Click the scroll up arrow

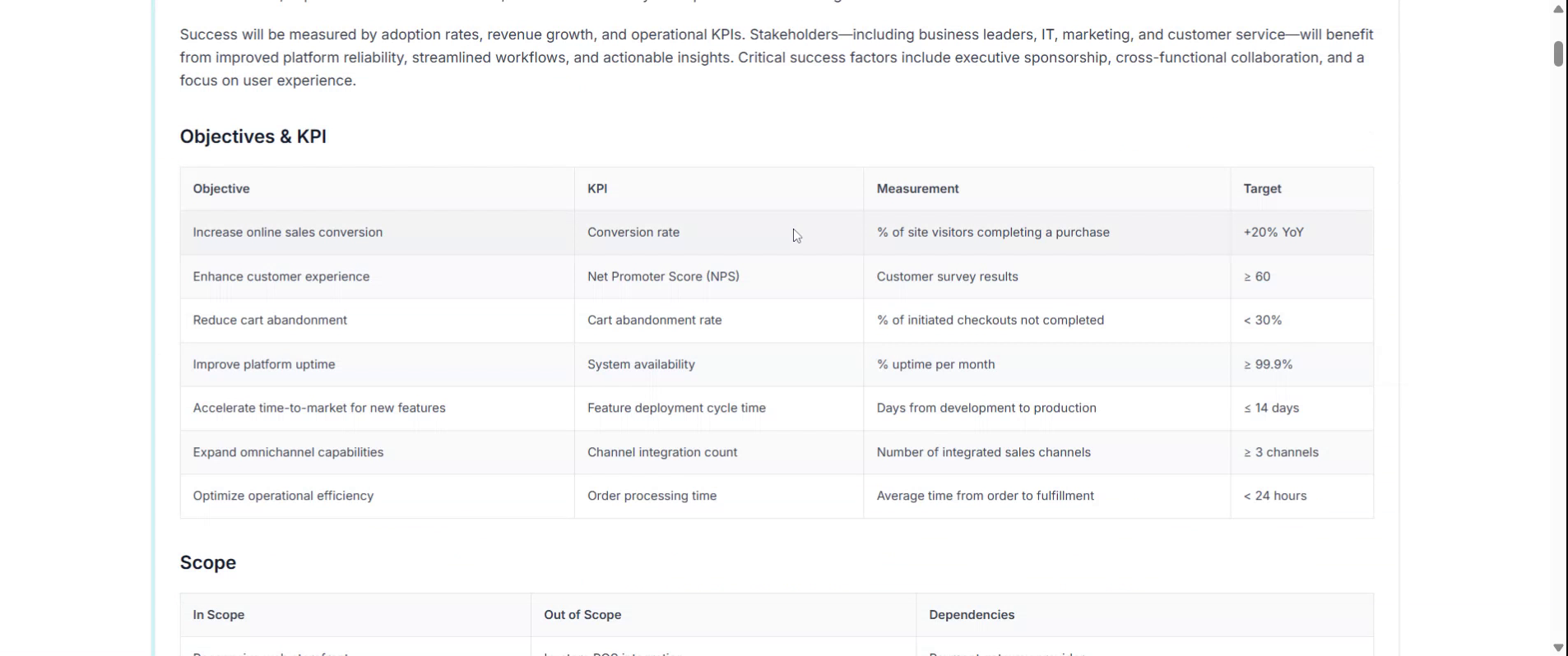(1557, 9)
